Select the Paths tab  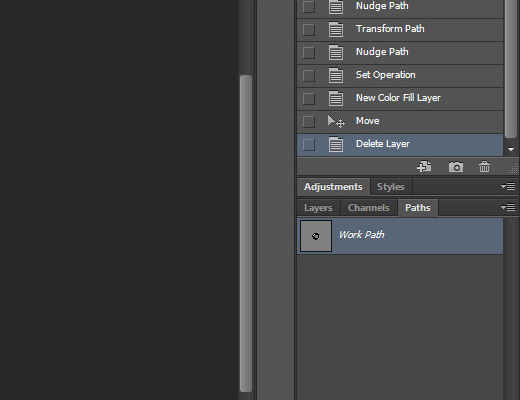click(x=418, y=208)
